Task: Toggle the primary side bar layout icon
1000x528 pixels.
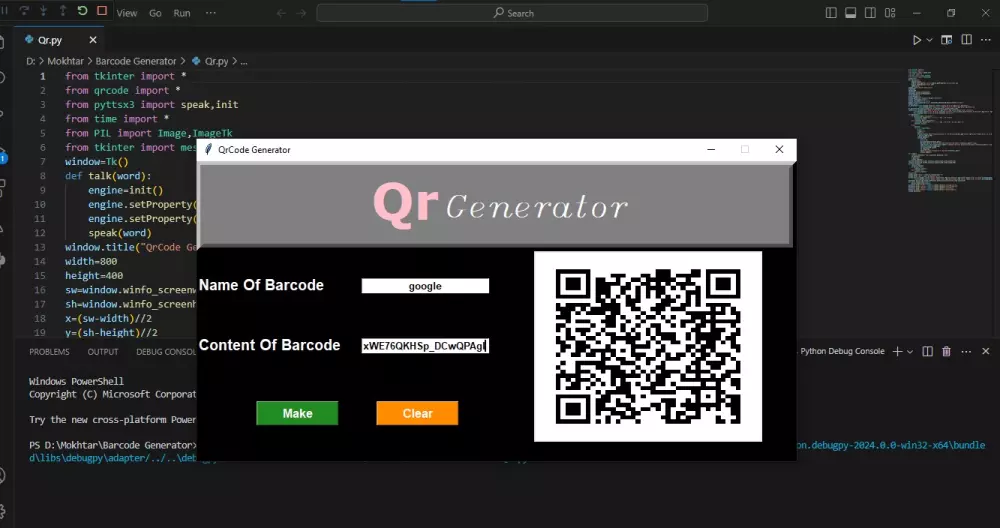Action: pyautogui.click(x=831, y=13)
